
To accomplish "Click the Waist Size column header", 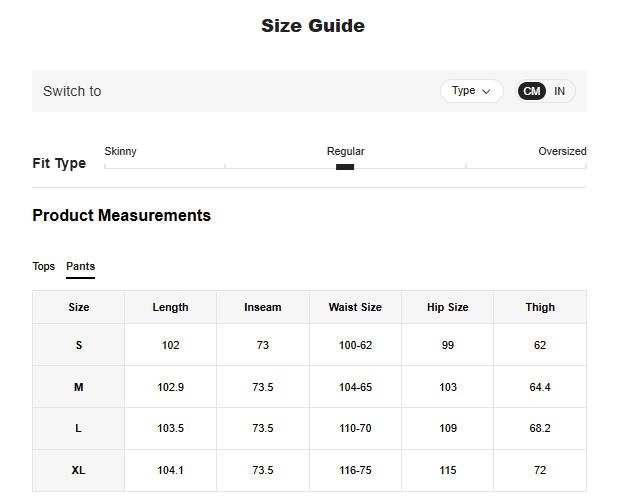I will pos(355,307).
